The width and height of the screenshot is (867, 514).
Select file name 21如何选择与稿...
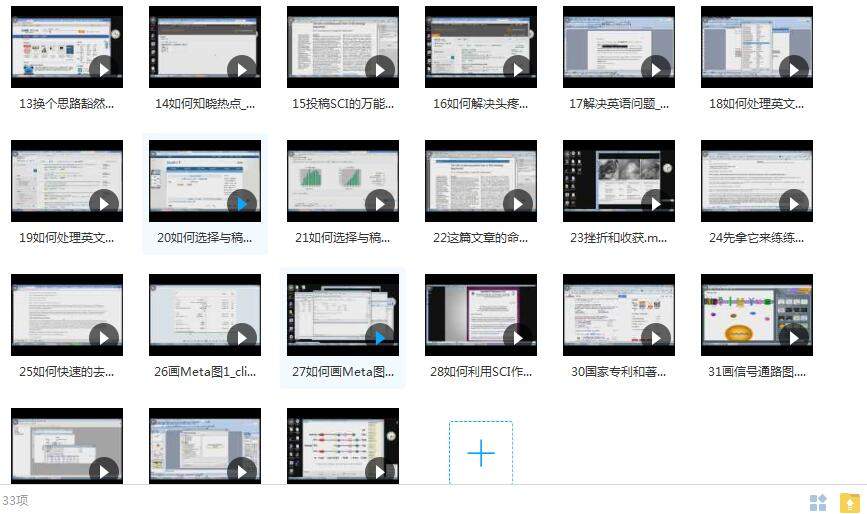pyautogui.click(x=343, y=238)
